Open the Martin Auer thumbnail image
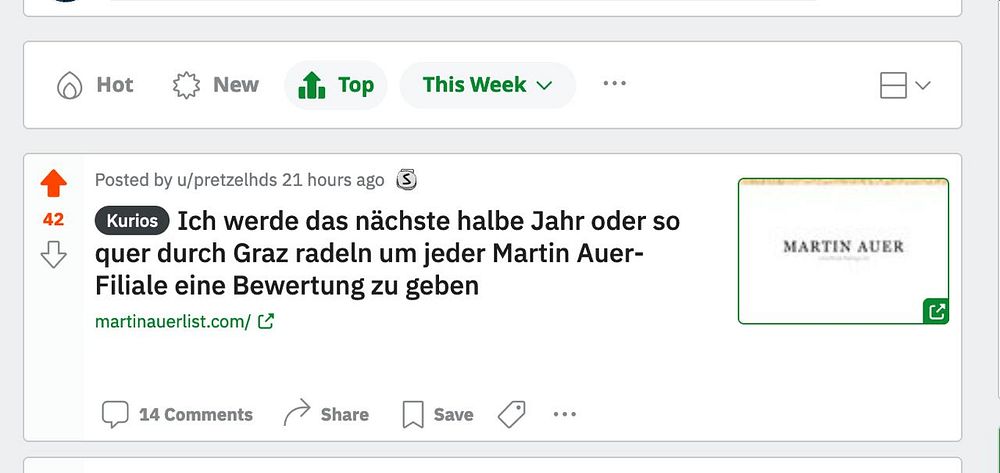The image size is (1000, 473). coord(842,250)
